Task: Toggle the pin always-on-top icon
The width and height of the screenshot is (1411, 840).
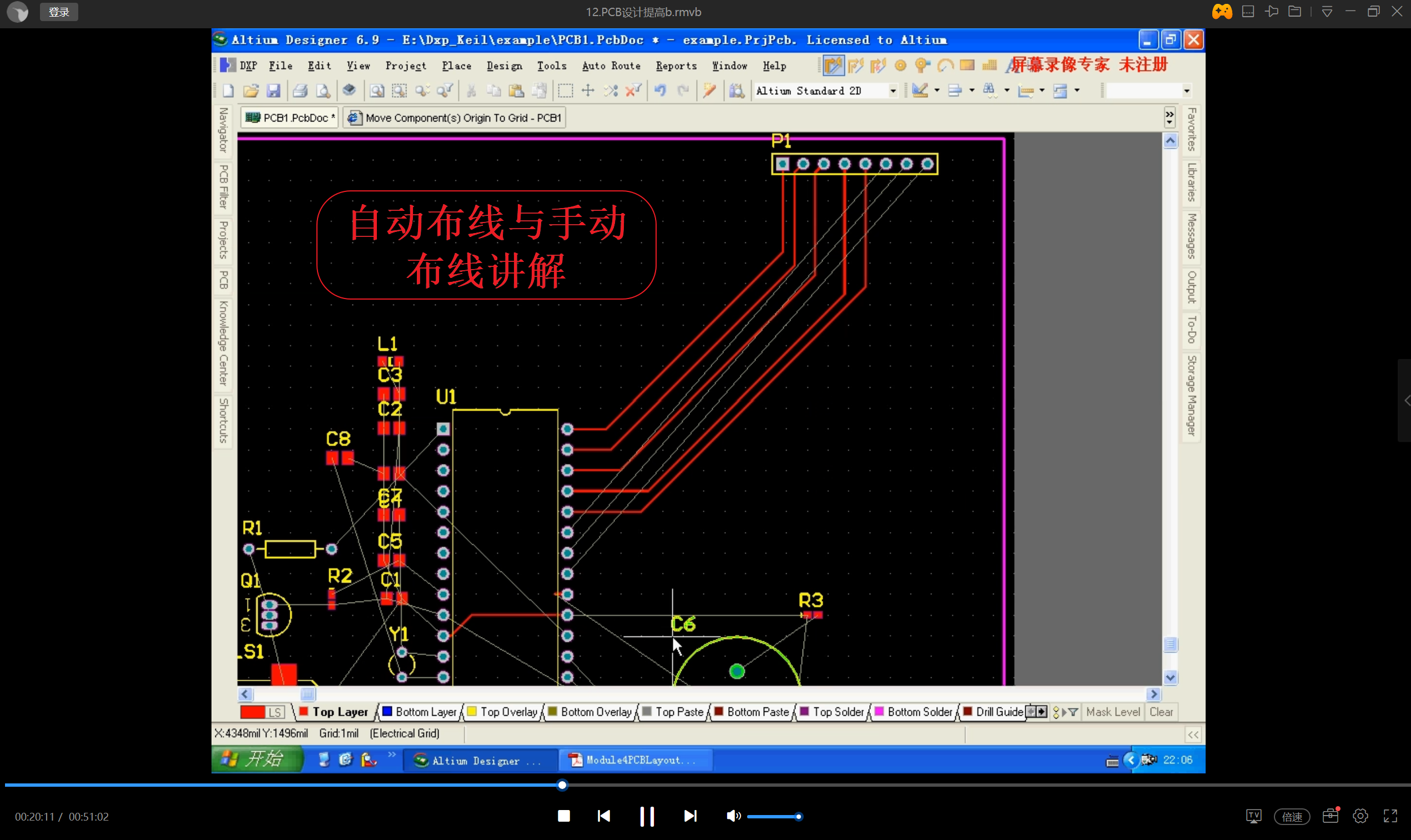Action: pyautogui.click(x=1272, y=11)
